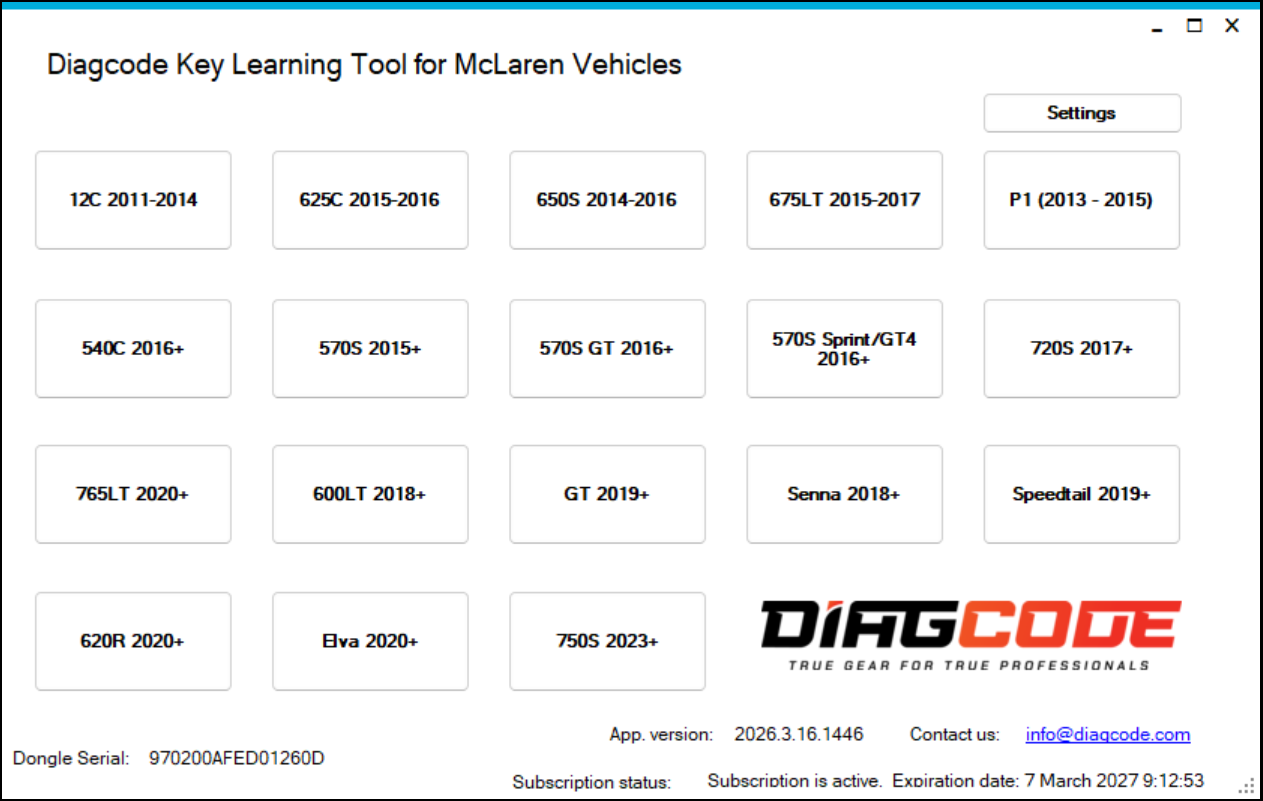Choose the 570S GT 2016+ model

(x=607, y=348)
